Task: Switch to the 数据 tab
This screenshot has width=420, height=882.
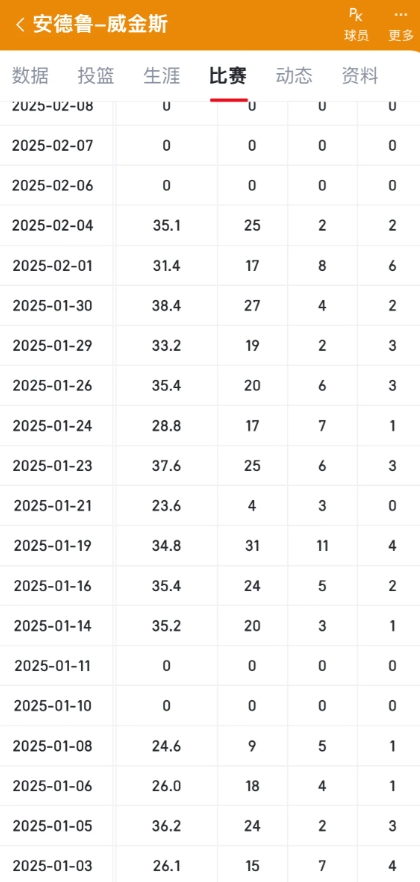Action: coord(30,75)
